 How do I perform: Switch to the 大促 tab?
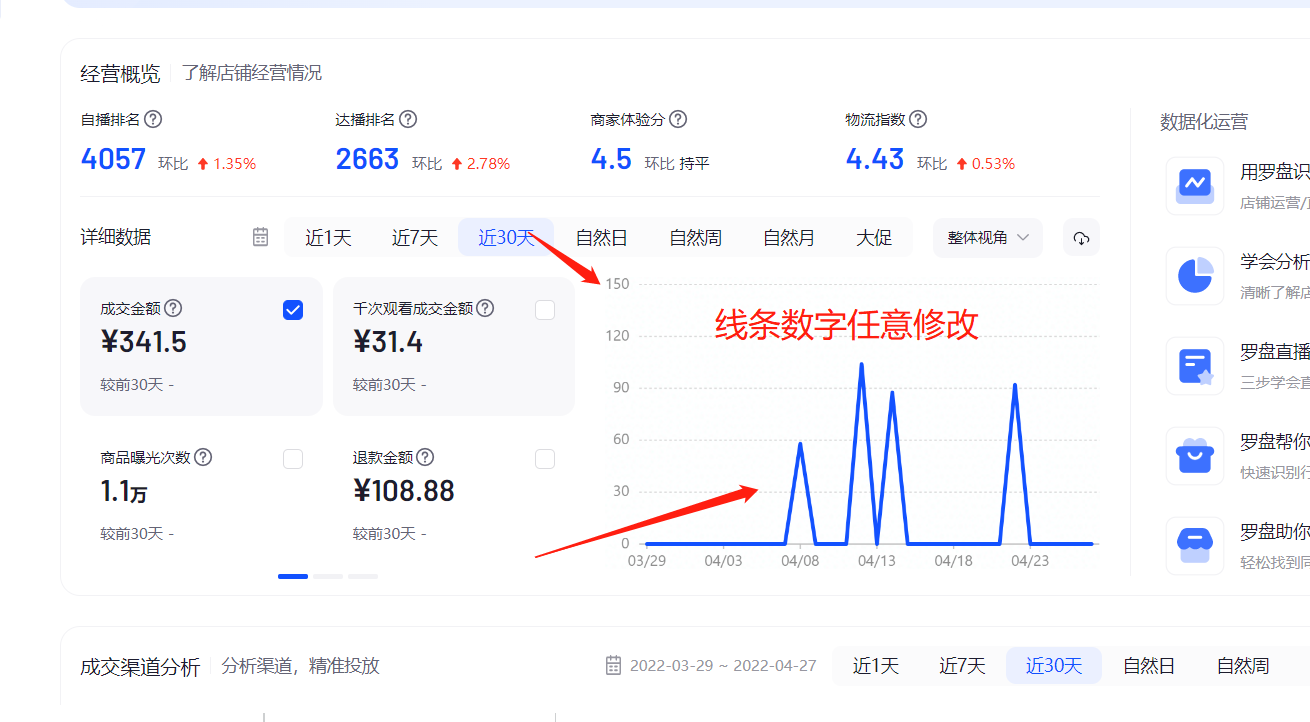coord(874,238)
